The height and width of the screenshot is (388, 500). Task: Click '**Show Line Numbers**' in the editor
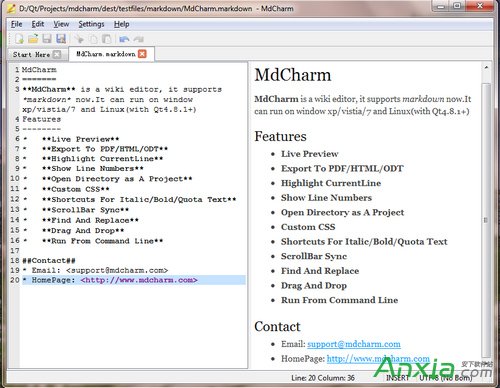click(x=93, y=169)
